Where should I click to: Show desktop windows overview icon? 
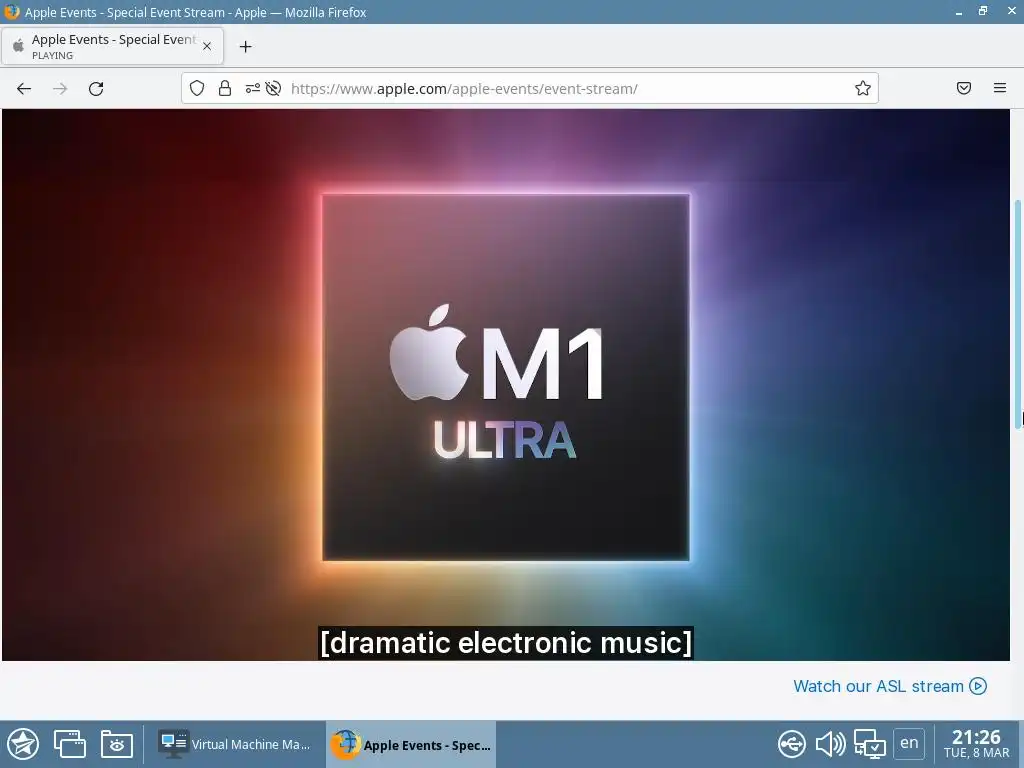[70, 744]
